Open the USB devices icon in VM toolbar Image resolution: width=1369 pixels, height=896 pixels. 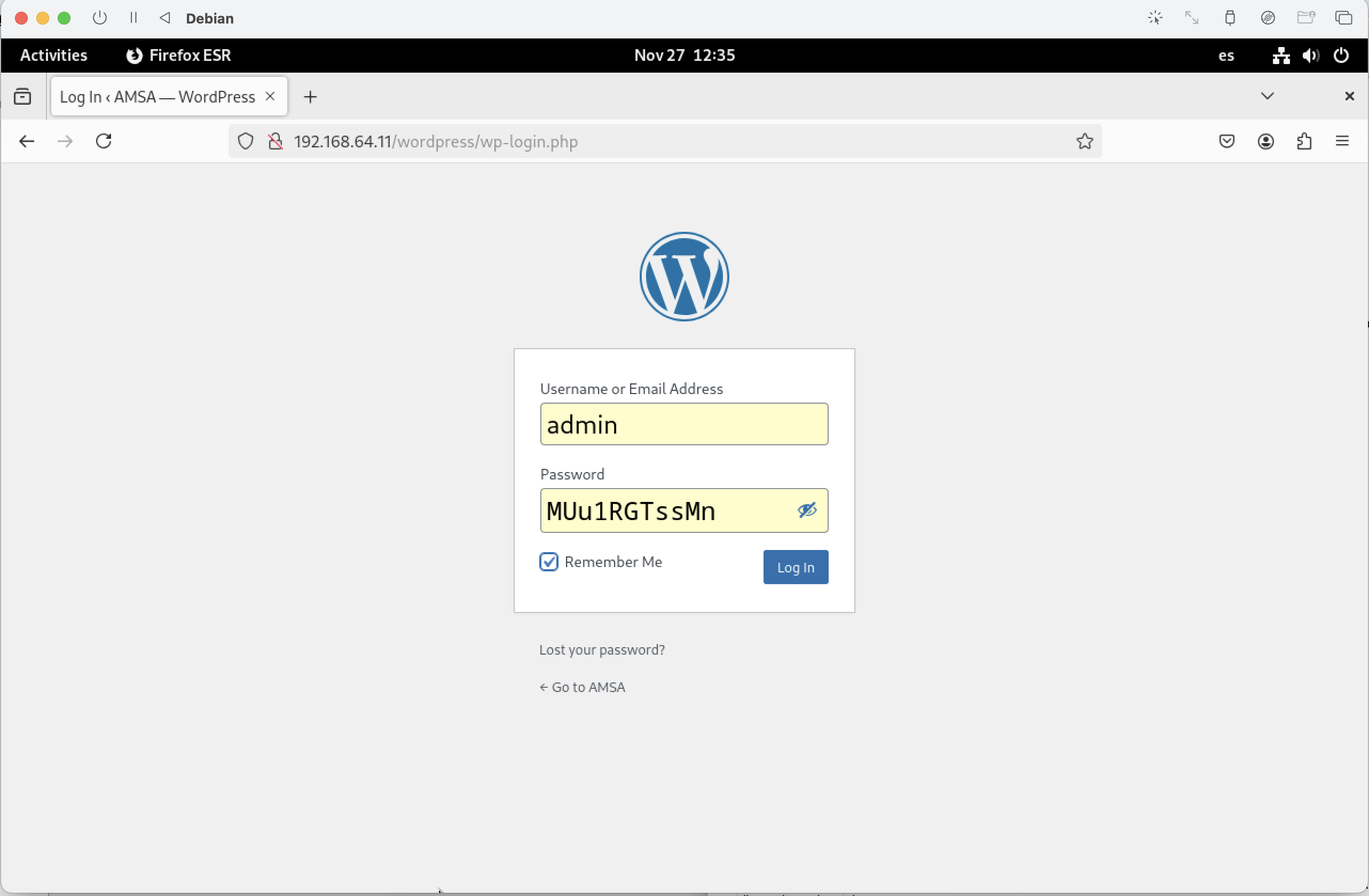coord(1230,18)
